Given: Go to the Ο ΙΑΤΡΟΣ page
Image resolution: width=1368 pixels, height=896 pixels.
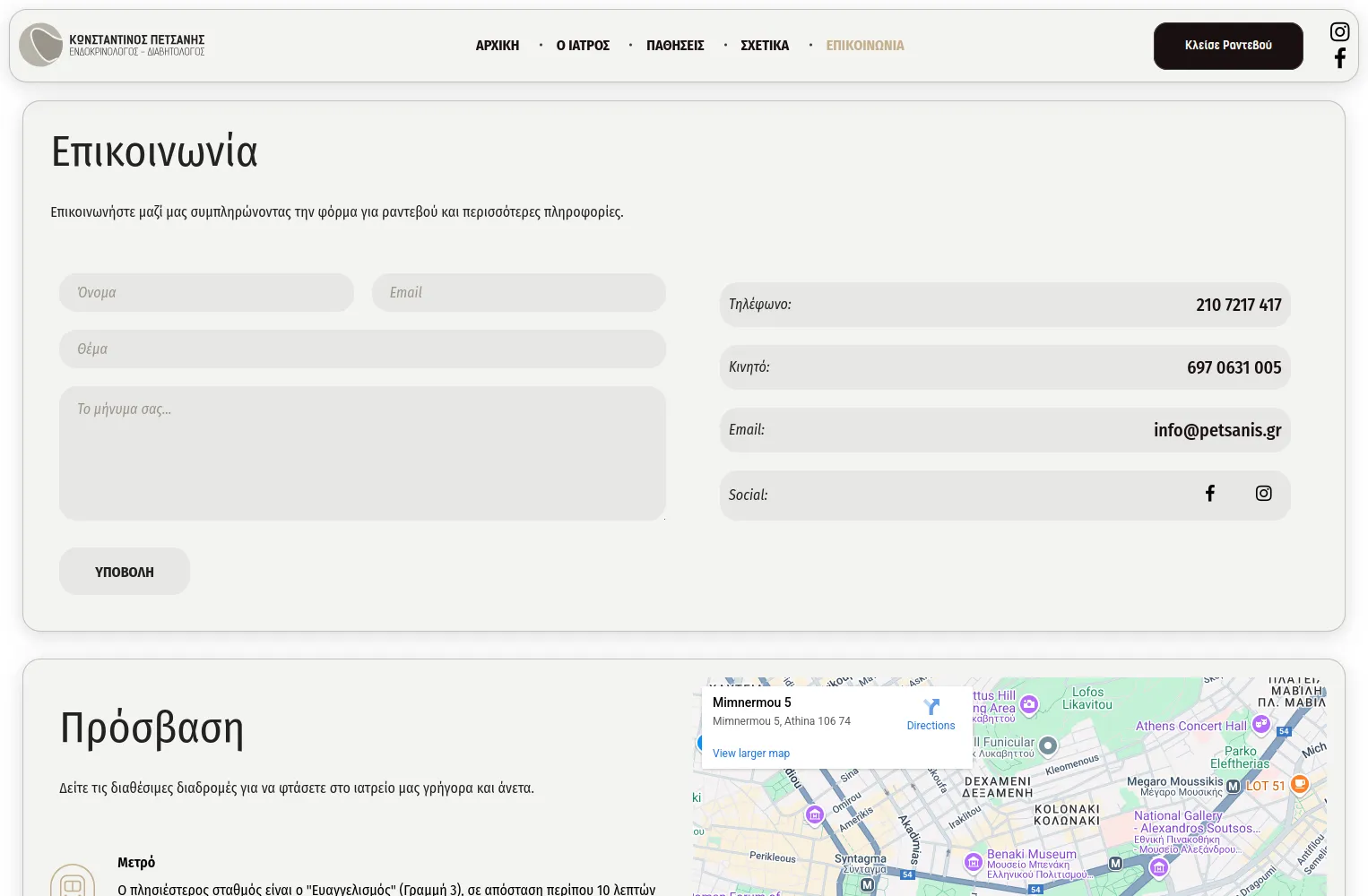Looking at the screenshot, I should 583,46.
